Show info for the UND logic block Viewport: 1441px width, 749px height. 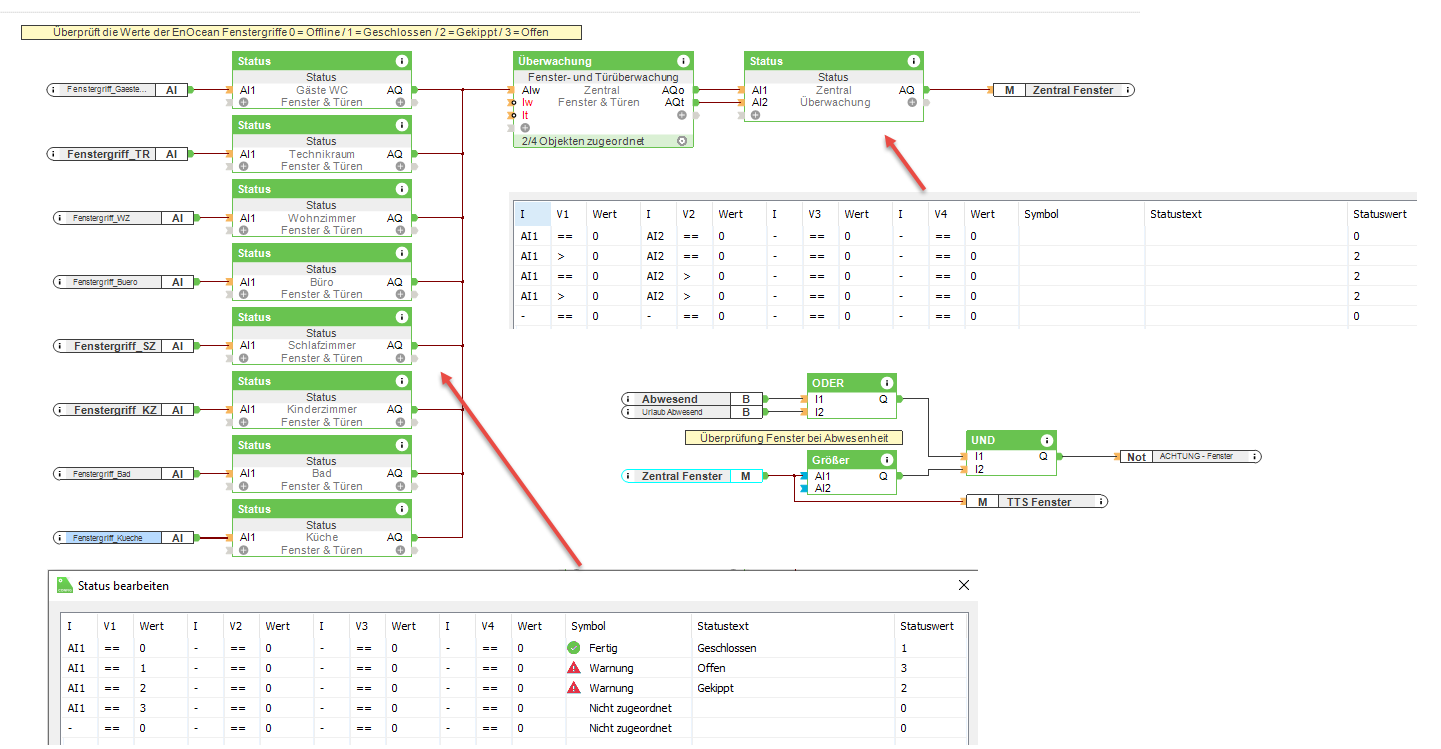1046,440
